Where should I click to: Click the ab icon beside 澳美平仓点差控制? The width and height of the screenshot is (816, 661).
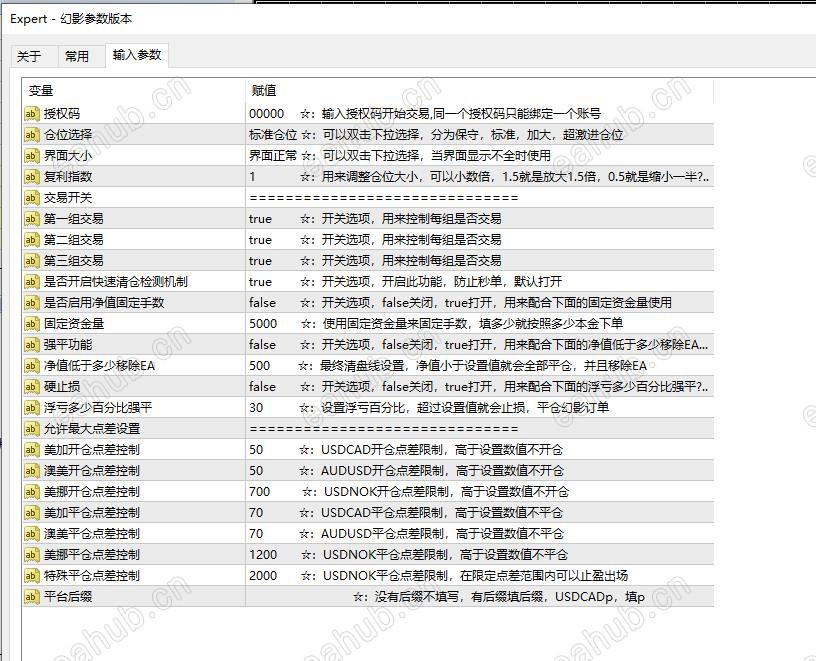pyautogui.click(x=31, y=533)
